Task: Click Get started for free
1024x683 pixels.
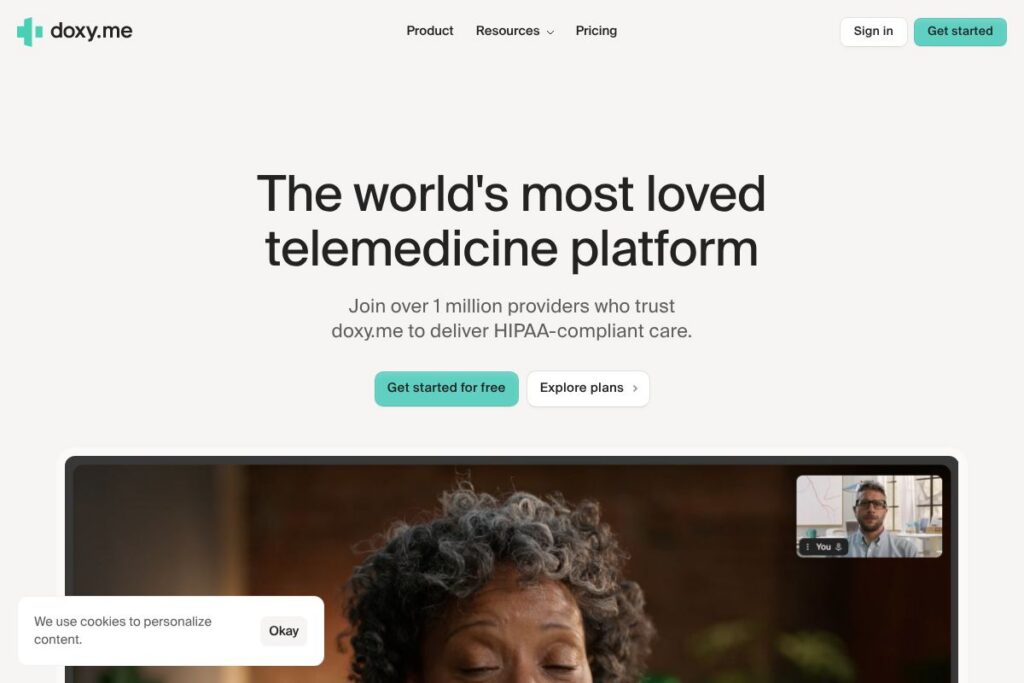Action: [x=446, y=389]
